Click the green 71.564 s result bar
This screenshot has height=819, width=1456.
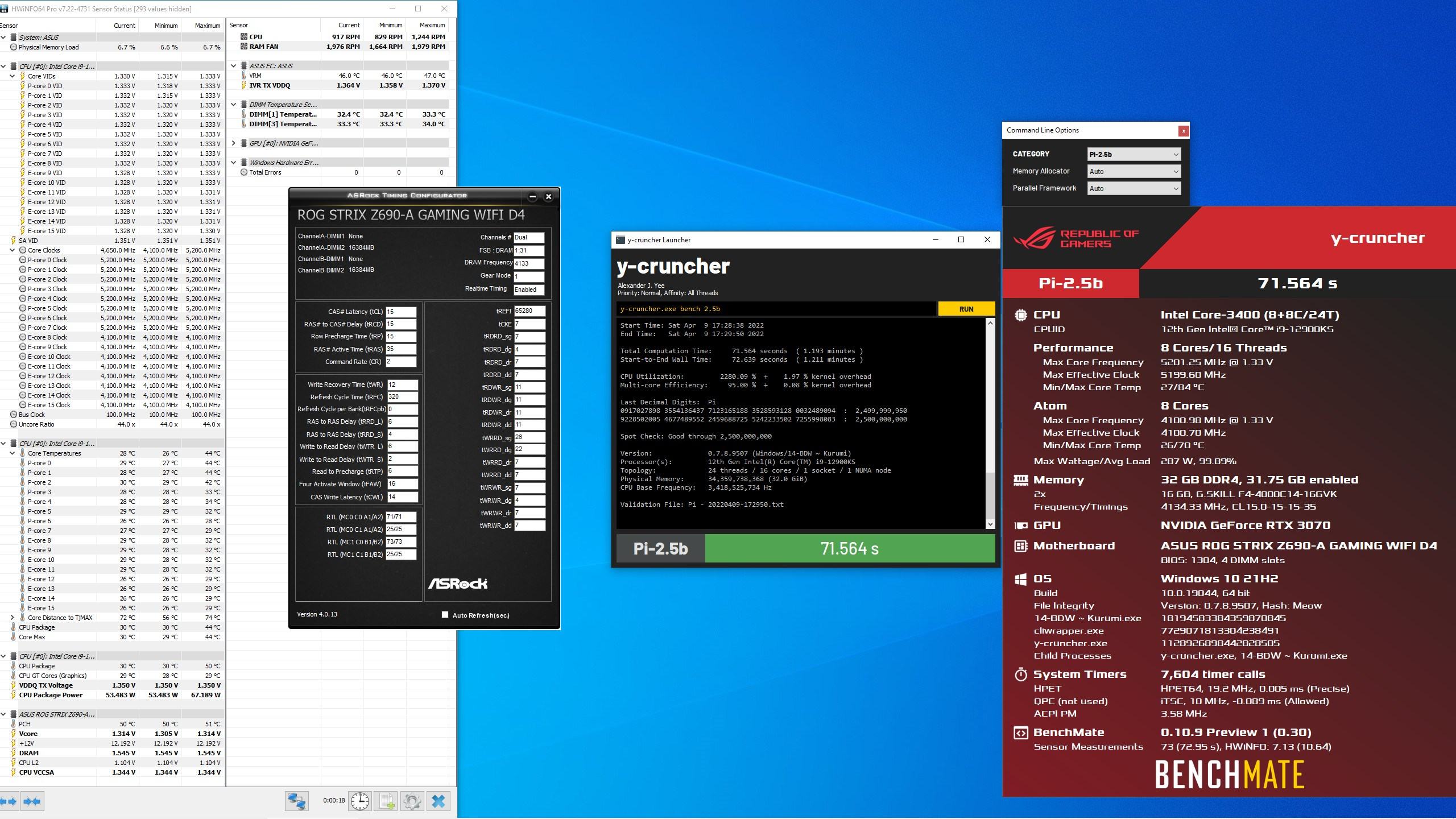pyautogui.click(x=850, y=548)
